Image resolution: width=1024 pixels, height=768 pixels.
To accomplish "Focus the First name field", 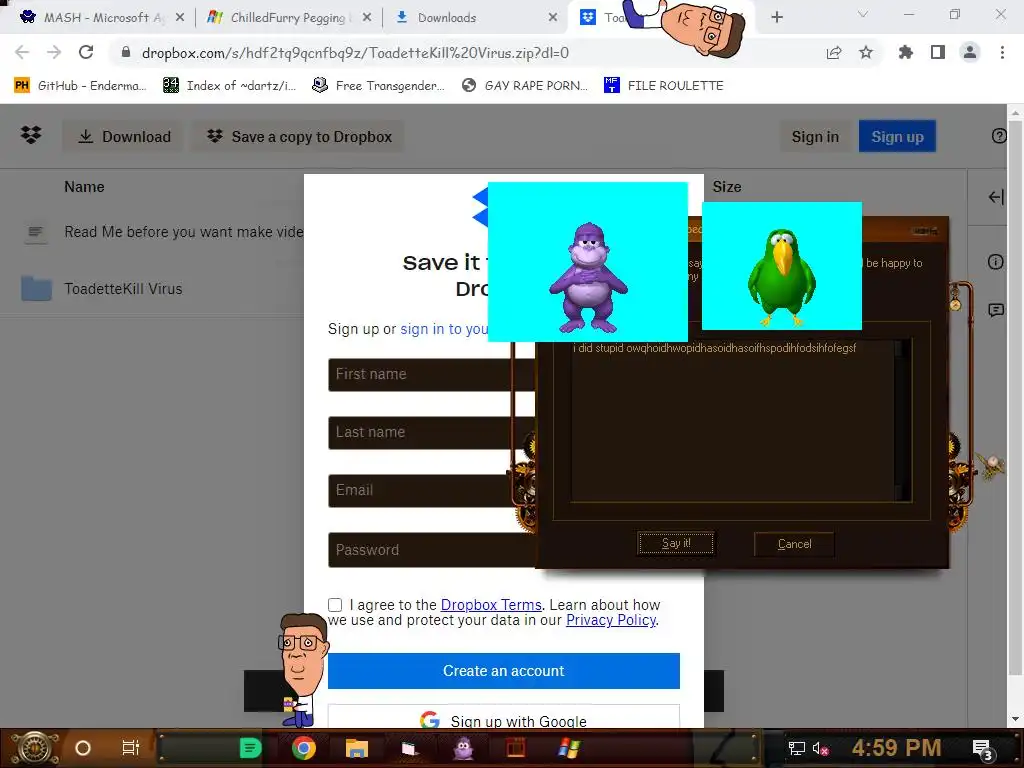I will click(431, 374).
